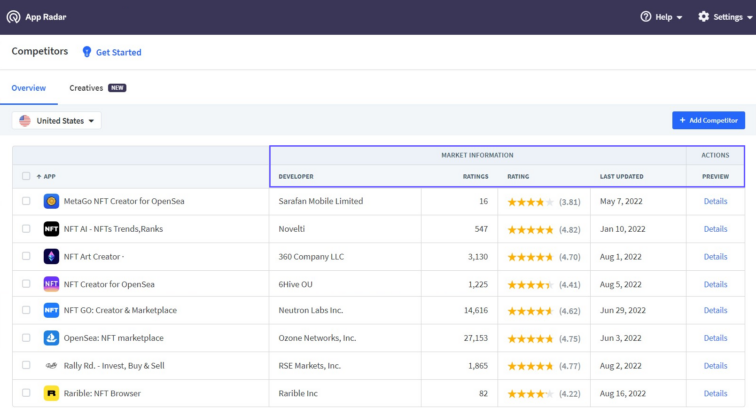Click the Competitors page title

[40, 51]
